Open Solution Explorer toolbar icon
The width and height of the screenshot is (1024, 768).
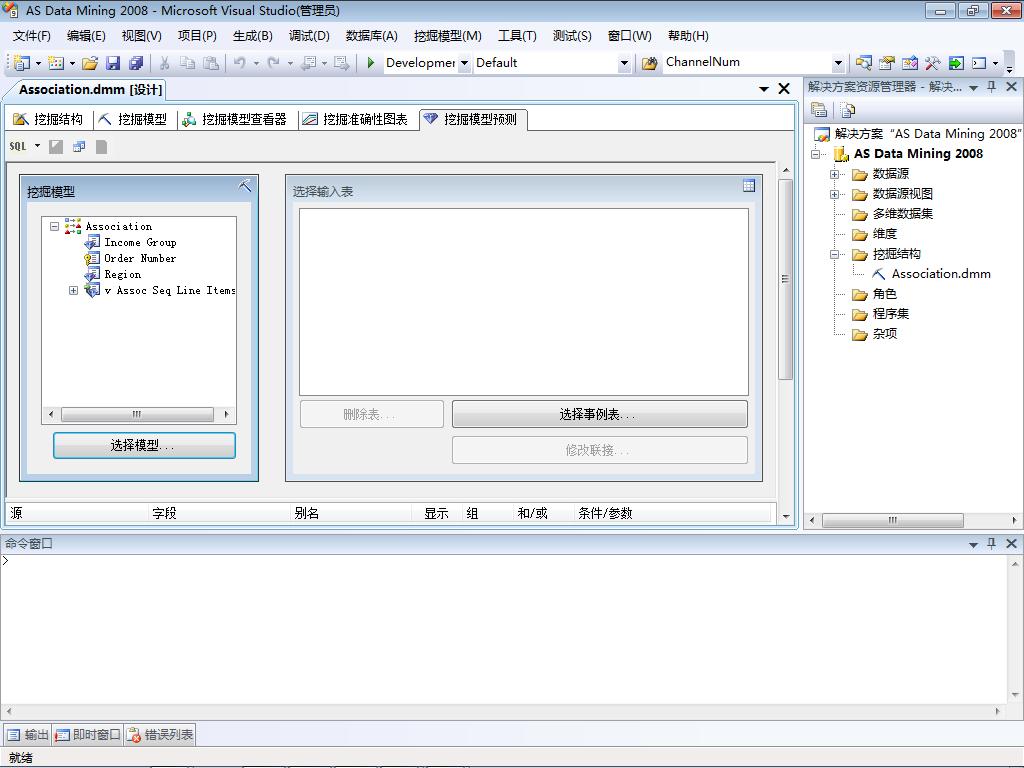863,63
